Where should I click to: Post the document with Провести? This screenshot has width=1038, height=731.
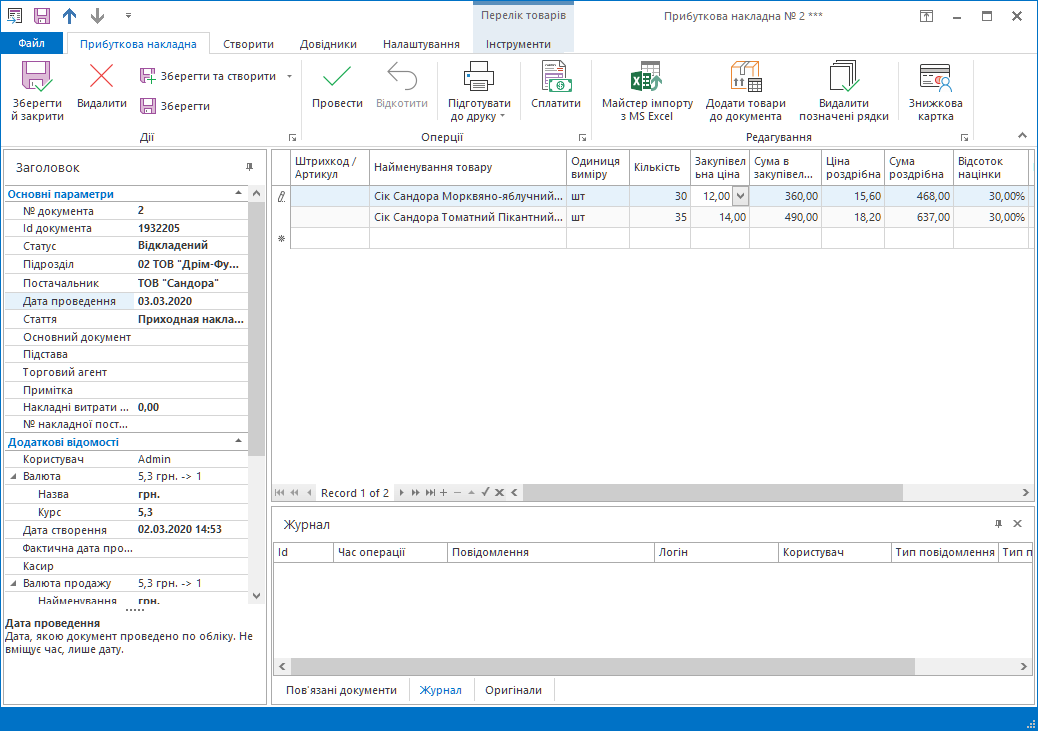point(337,77)
